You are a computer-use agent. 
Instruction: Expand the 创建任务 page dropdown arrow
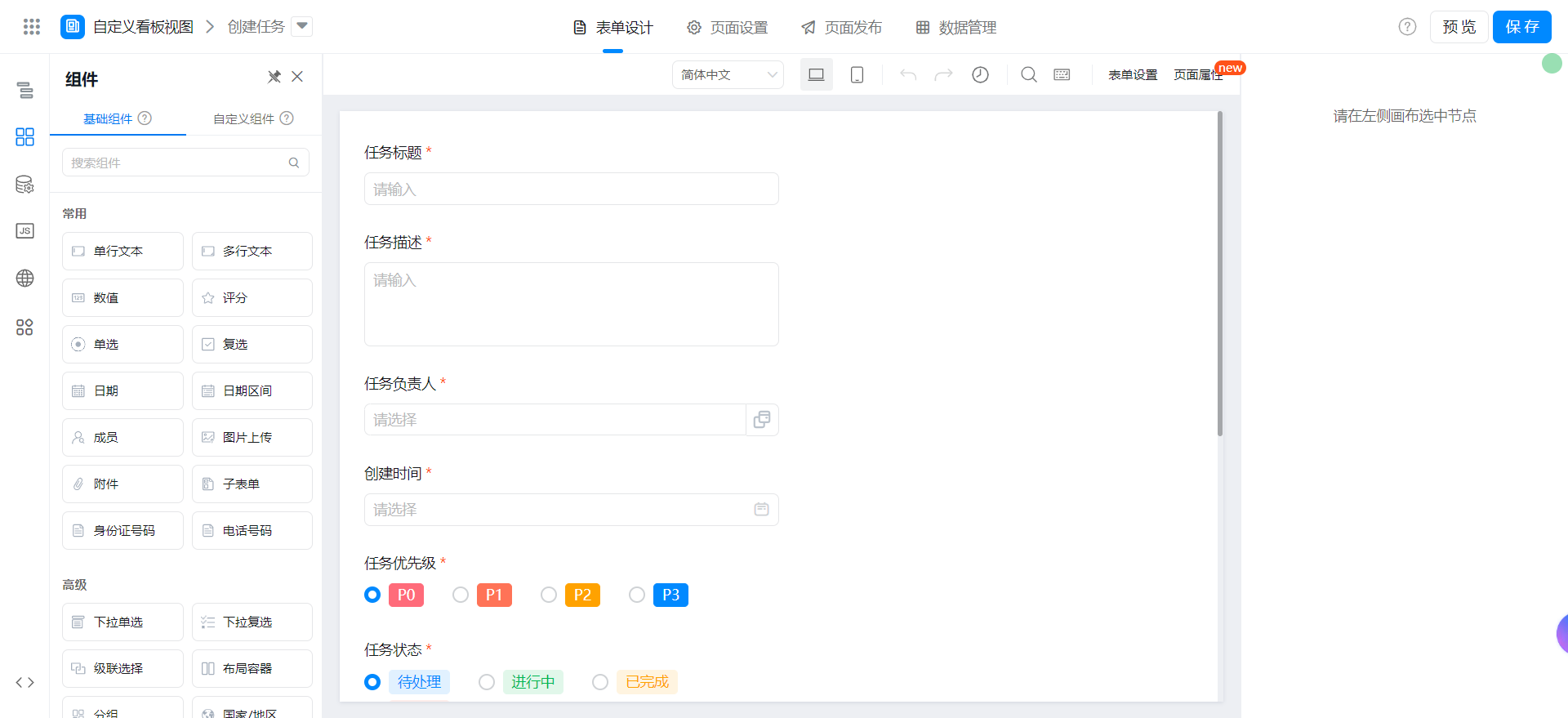tap(302, 26)
